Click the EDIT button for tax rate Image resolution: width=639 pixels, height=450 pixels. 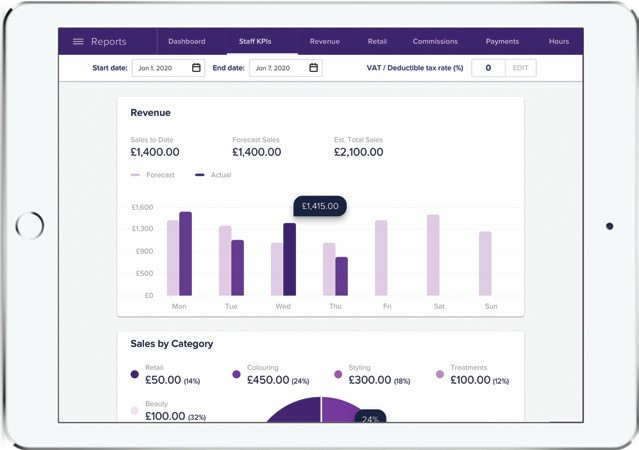click(x=520, y=68)
